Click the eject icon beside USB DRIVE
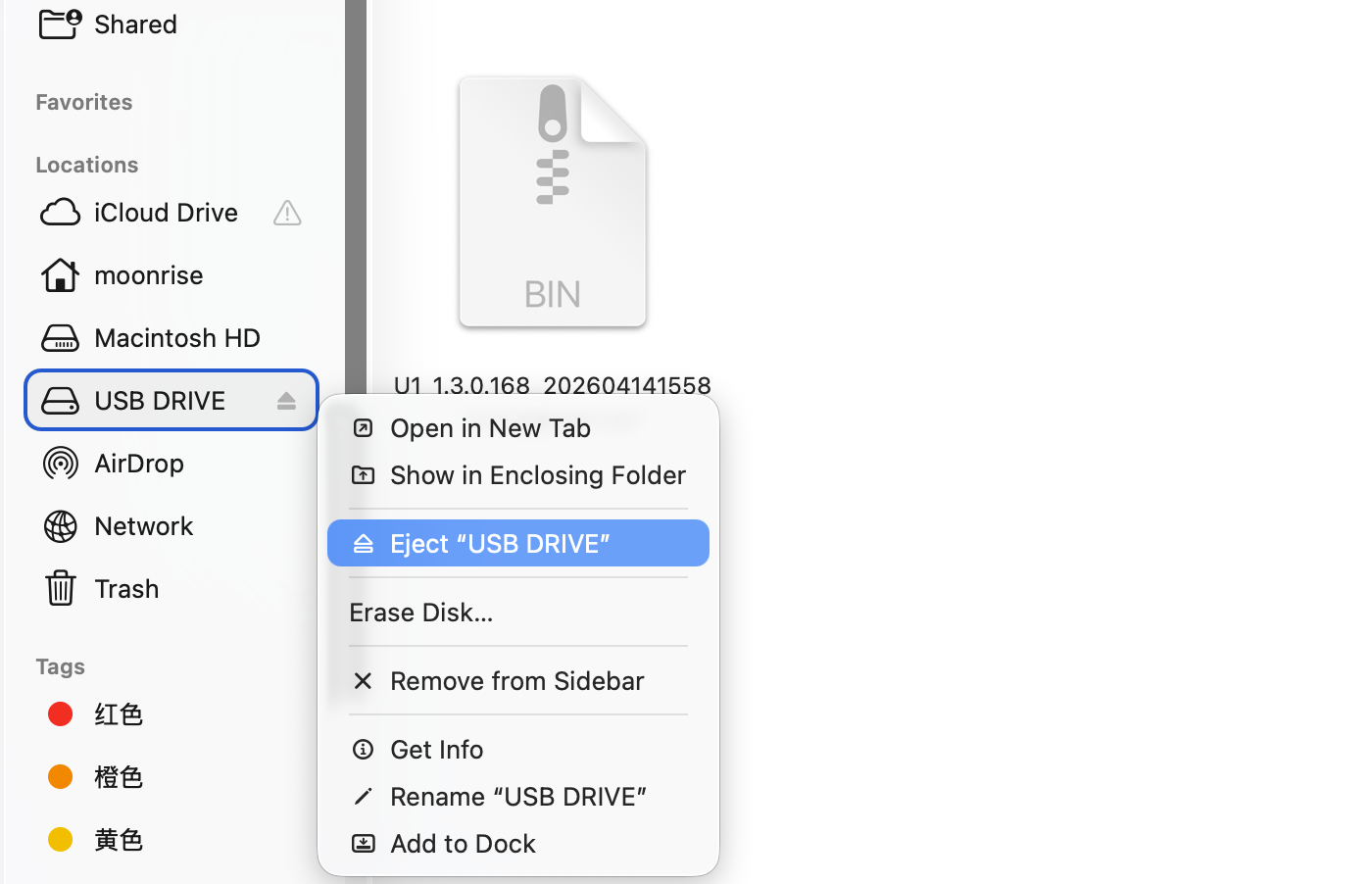Screen dimensions: 1372x884 click(x=286, y=401)
